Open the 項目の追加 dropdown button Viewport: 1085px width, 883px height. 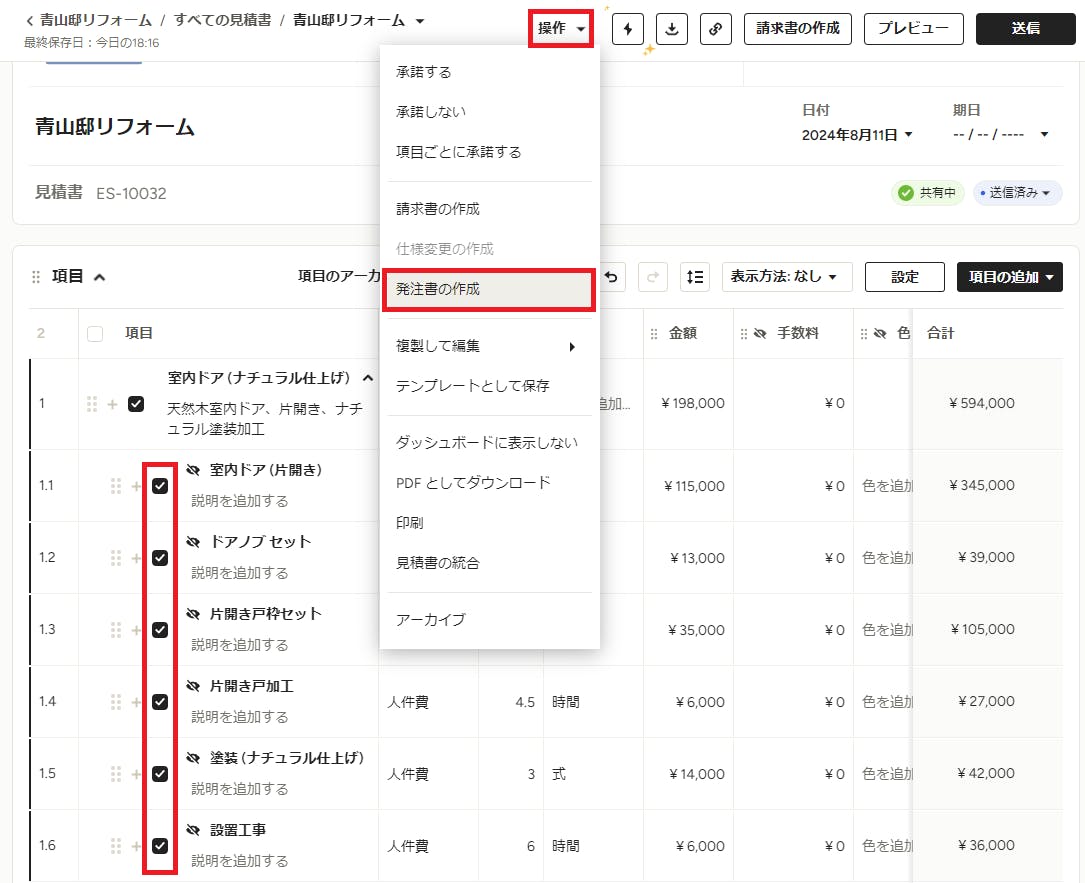click(x=1010, y=277)
